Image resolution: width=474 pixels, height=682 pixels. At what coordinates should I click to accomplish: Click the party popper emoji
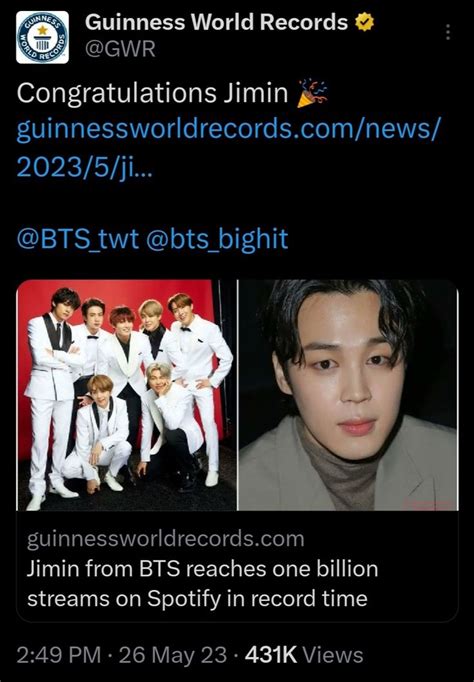311,93
